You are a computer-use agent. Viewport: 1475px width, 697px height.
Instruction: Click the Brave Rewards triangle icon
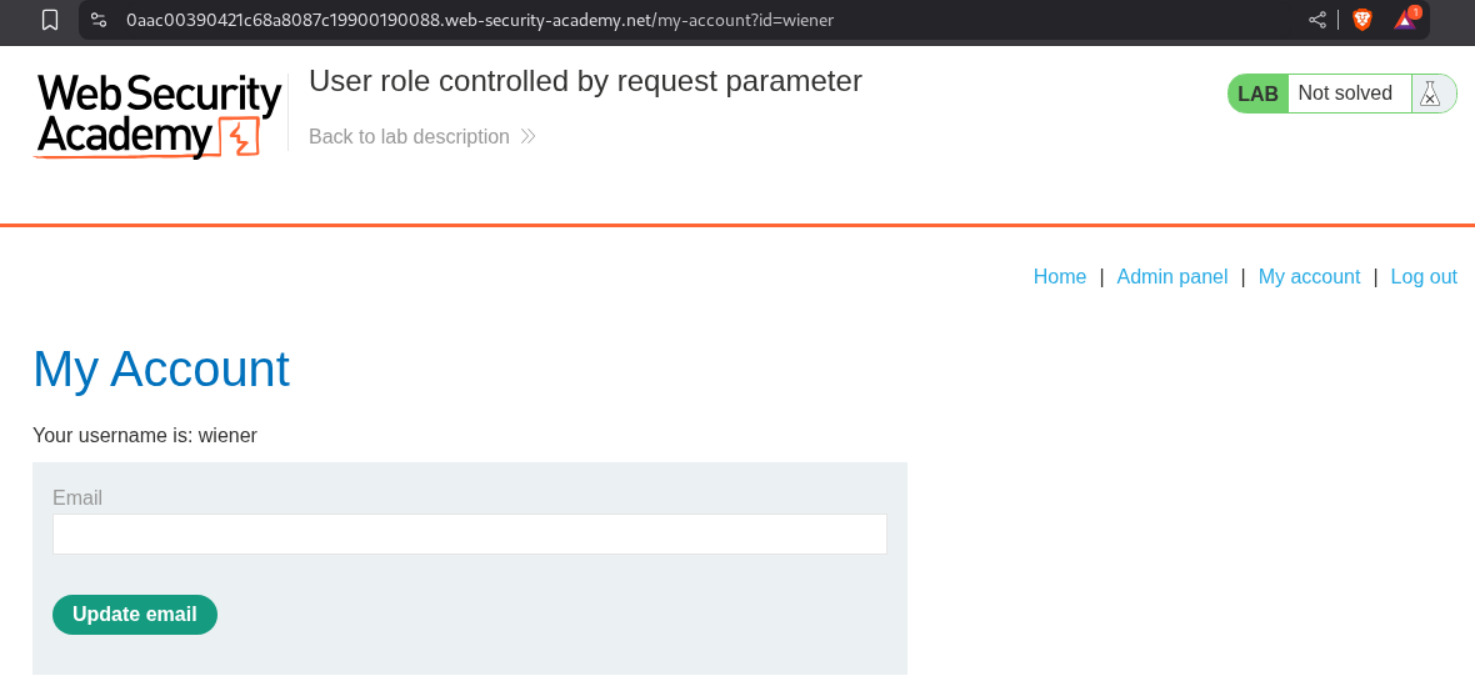pos(1405,20)
